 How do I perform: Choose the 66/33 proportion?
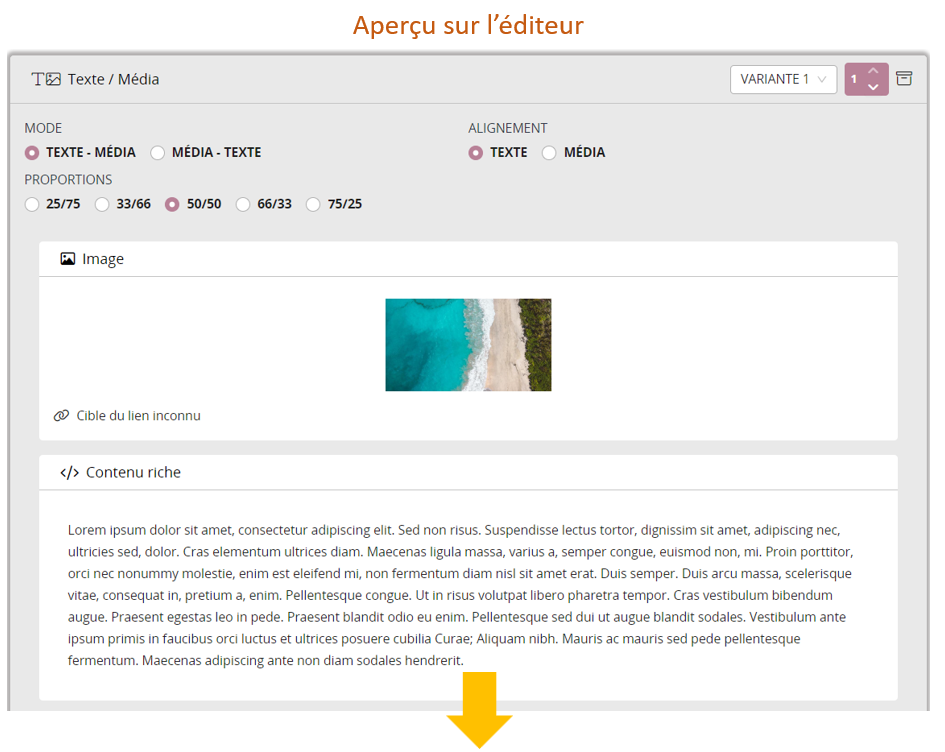[243, 205]
